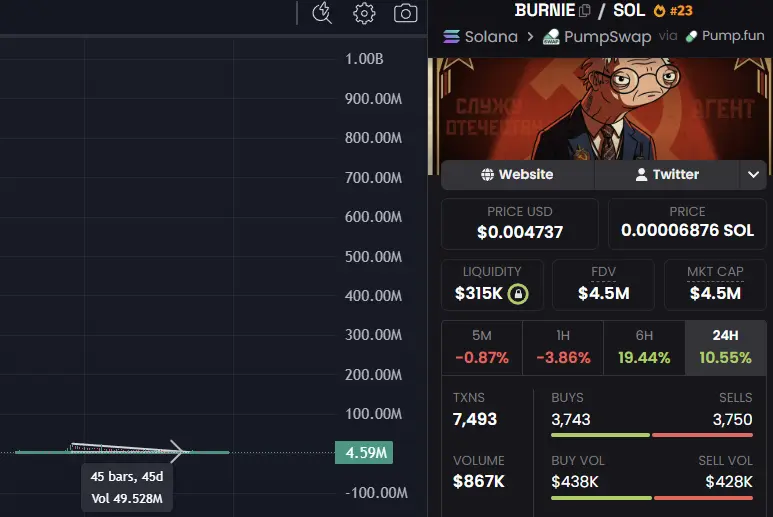773x517 pixels.
Task: Click the 0.00006876 SOL price box
Action: point(687,224)
